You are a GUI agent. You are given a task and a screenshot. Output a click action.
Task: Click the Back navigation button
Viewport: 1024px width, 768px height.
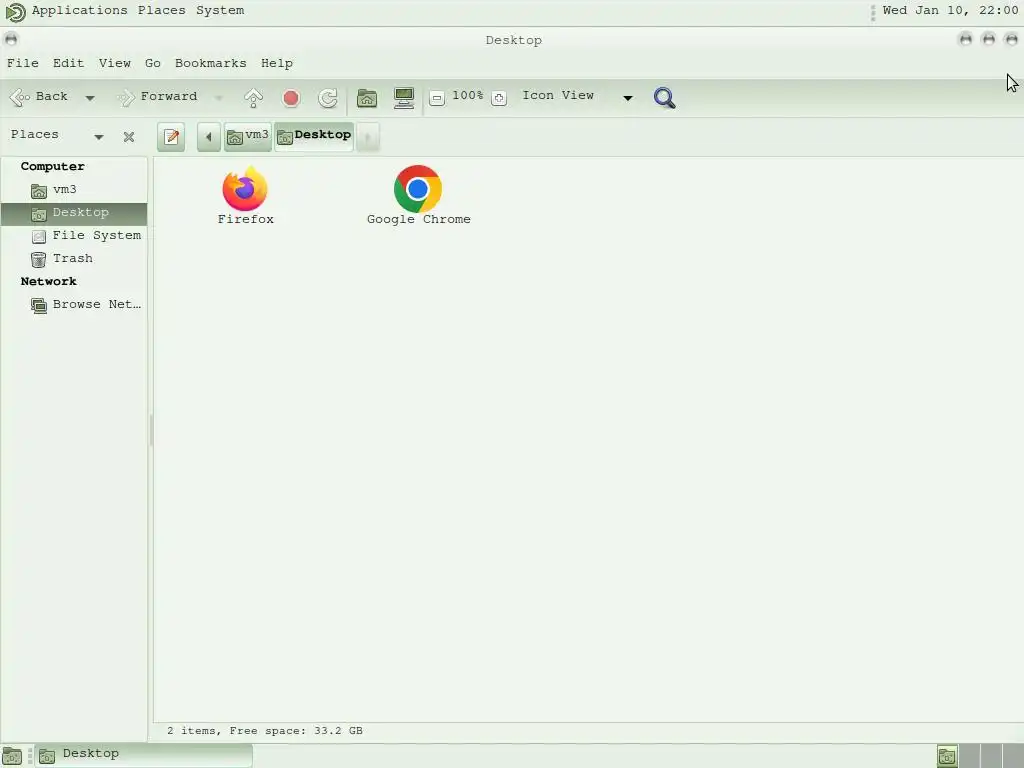(x=39, y=97)
